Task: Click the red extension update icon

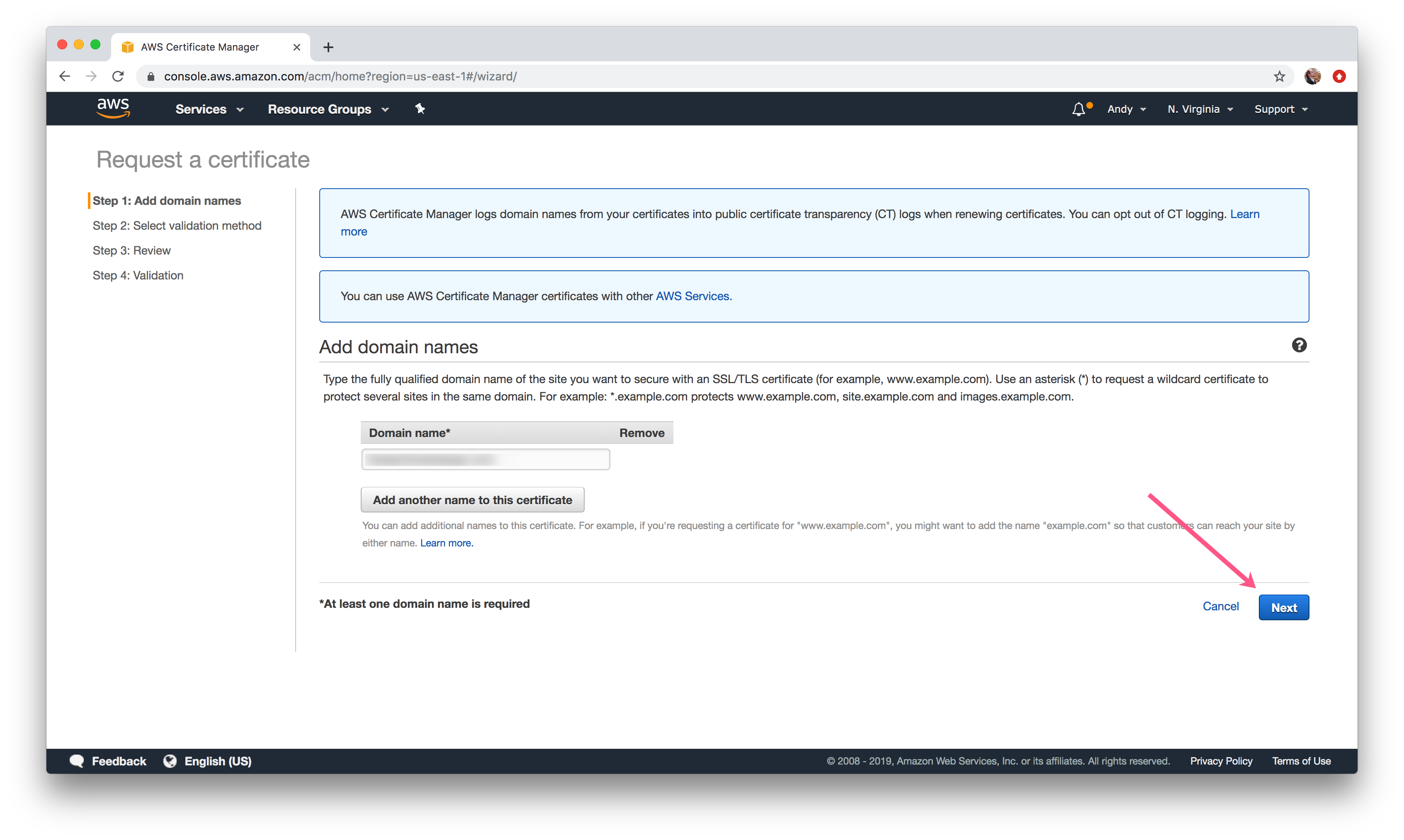Action: (1339, 76)
